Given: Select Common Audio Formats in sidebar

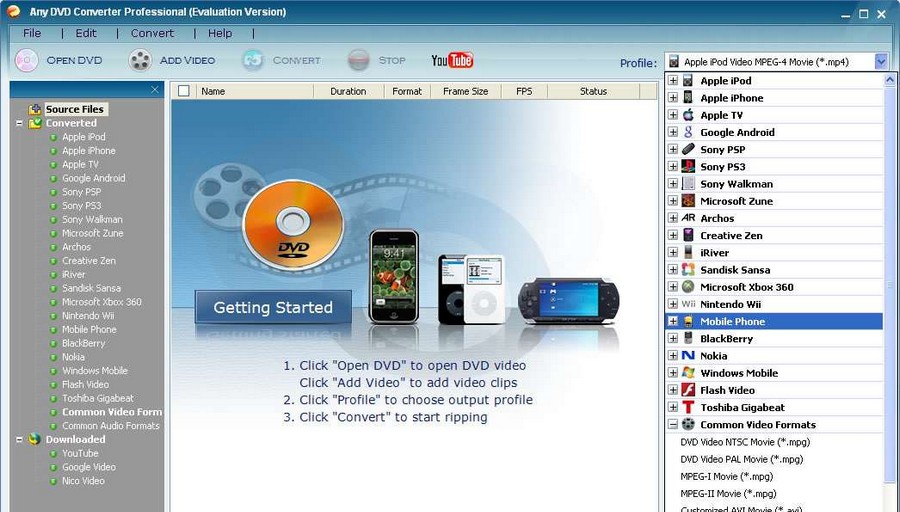Looking at the screenshot, I should [x=111, y=425].
